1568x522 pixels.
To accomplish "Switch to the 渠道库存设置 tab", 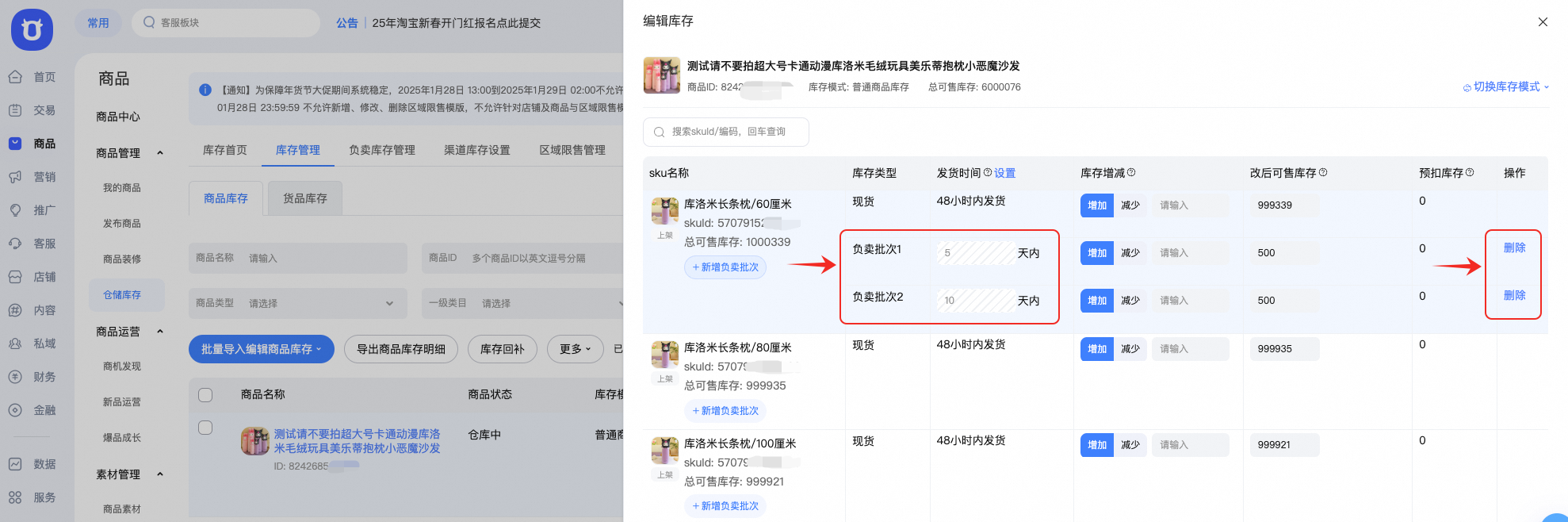I will click(x=477, y=150).
